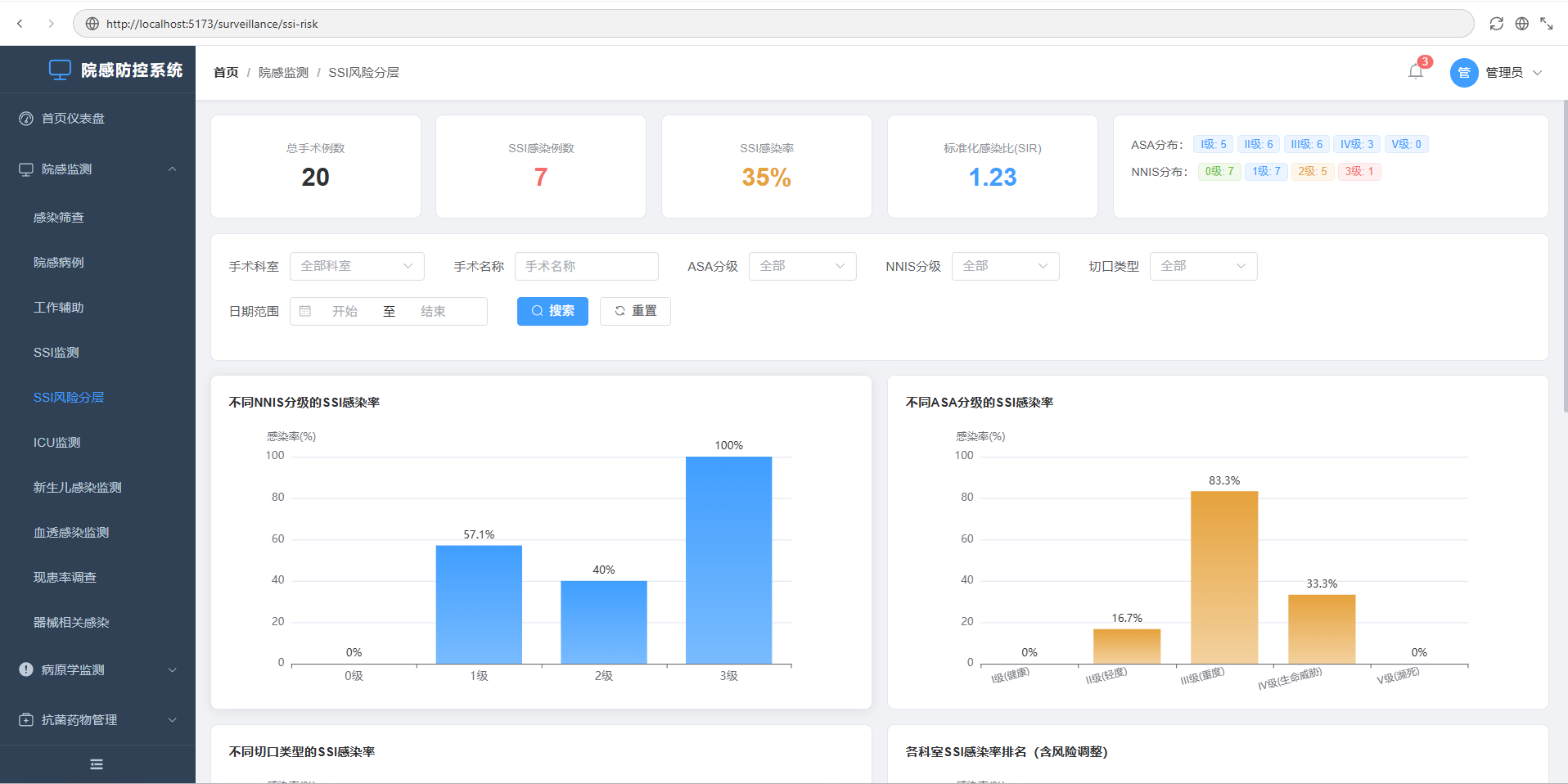Click the SIR value 1.23
Viewport: 1568px width, 784px height.
click(x=993, y=177)
